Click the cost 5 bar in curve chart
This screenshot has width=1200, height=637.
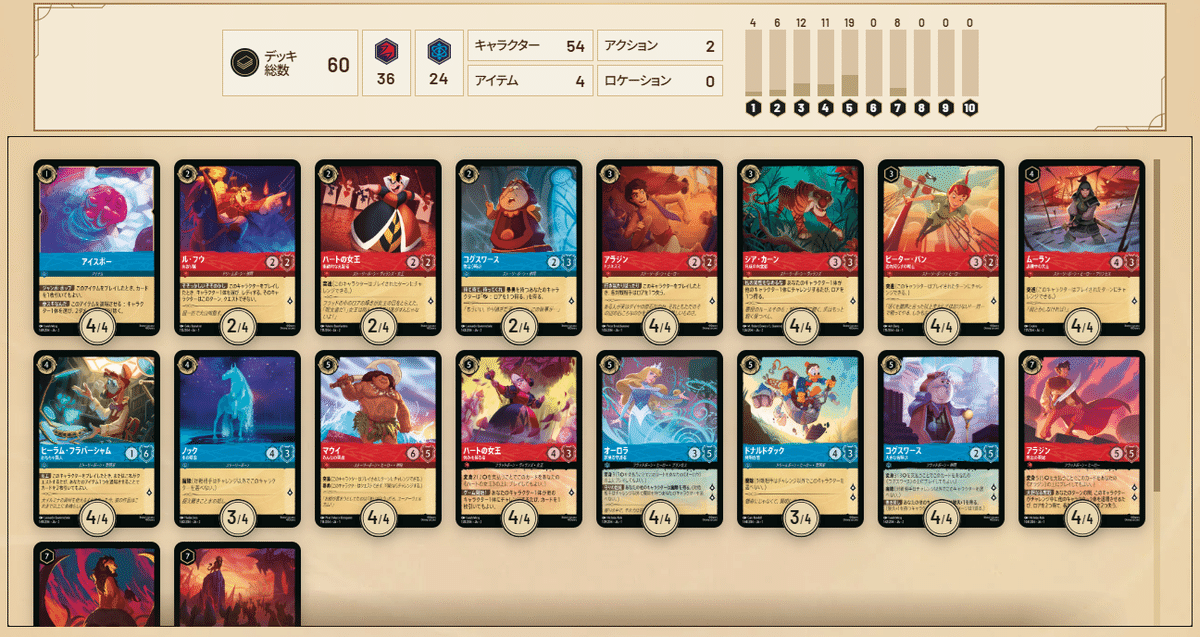point(850,63)
